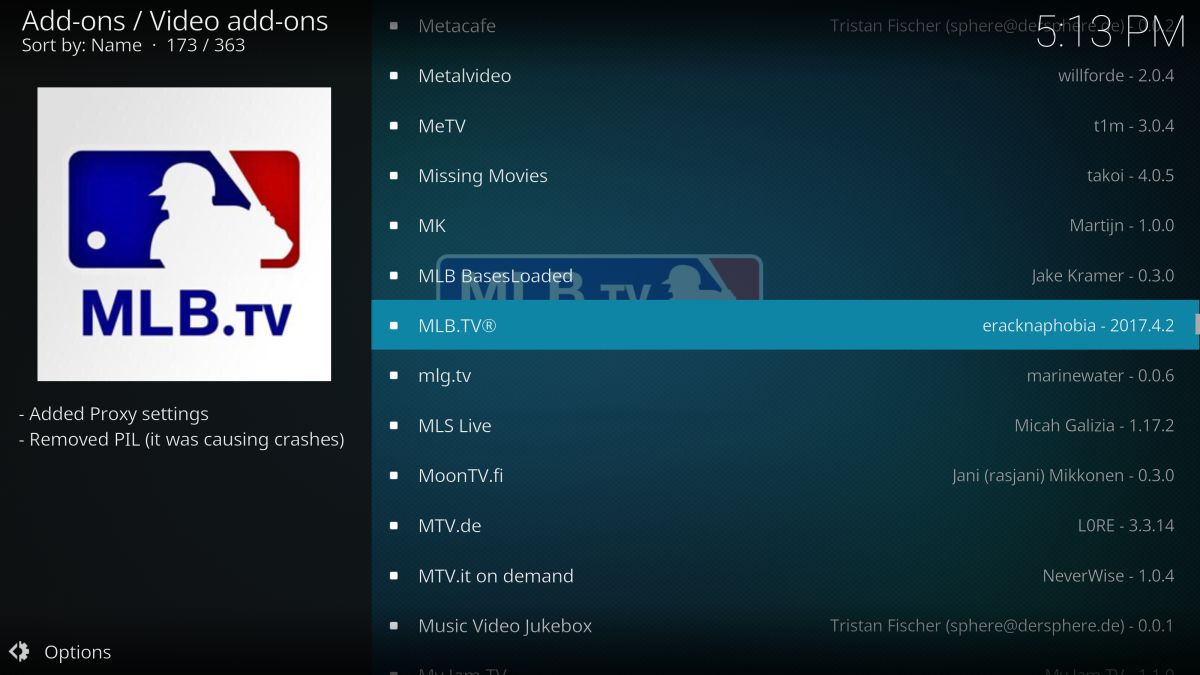Click the 'NeverWise - 1.0.4' text

tap(1108, 575)
